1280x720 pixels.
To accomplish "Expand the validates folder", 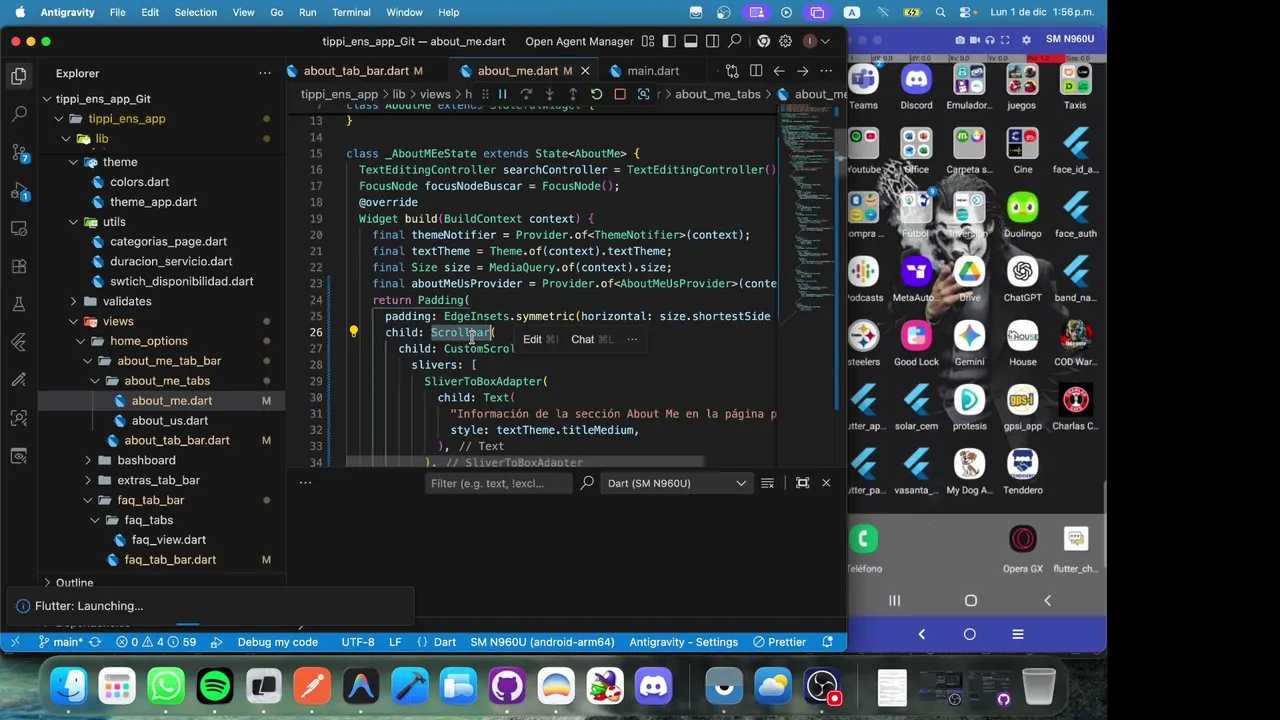I will pyautogui.click(x=74, y=301).
